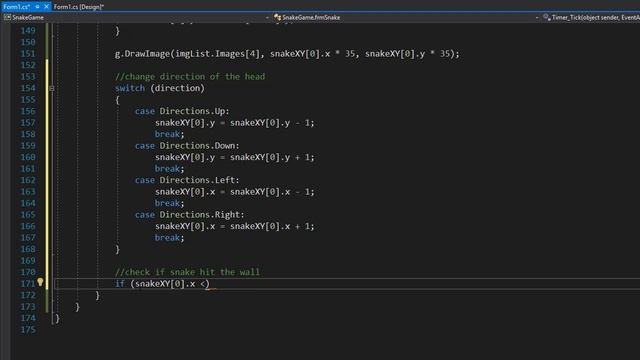This screenshot has width=640, height=360.
Task: Click the comment '//change direction of the head'
Action: (190, 77)
